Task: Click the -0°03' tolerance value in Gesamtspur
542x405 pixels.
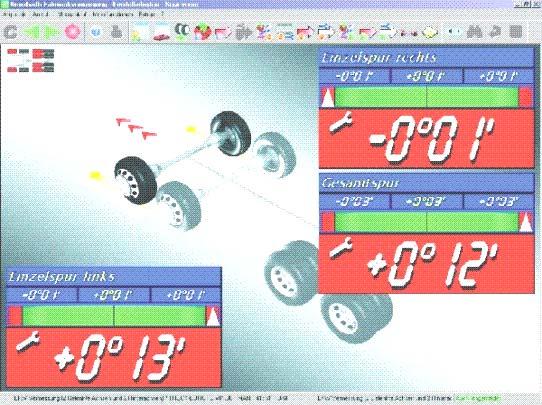Action: [355, 201]
